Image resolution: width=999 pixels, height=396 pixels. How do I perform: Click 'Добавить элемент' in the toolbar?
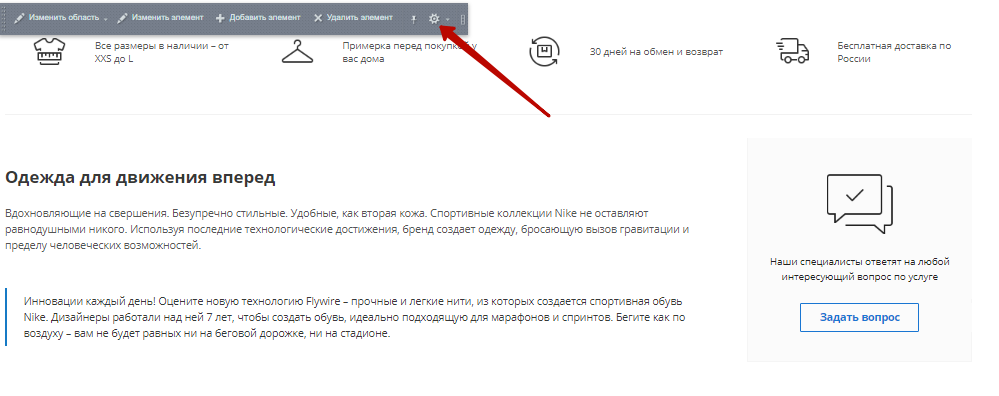click(258, 18)
